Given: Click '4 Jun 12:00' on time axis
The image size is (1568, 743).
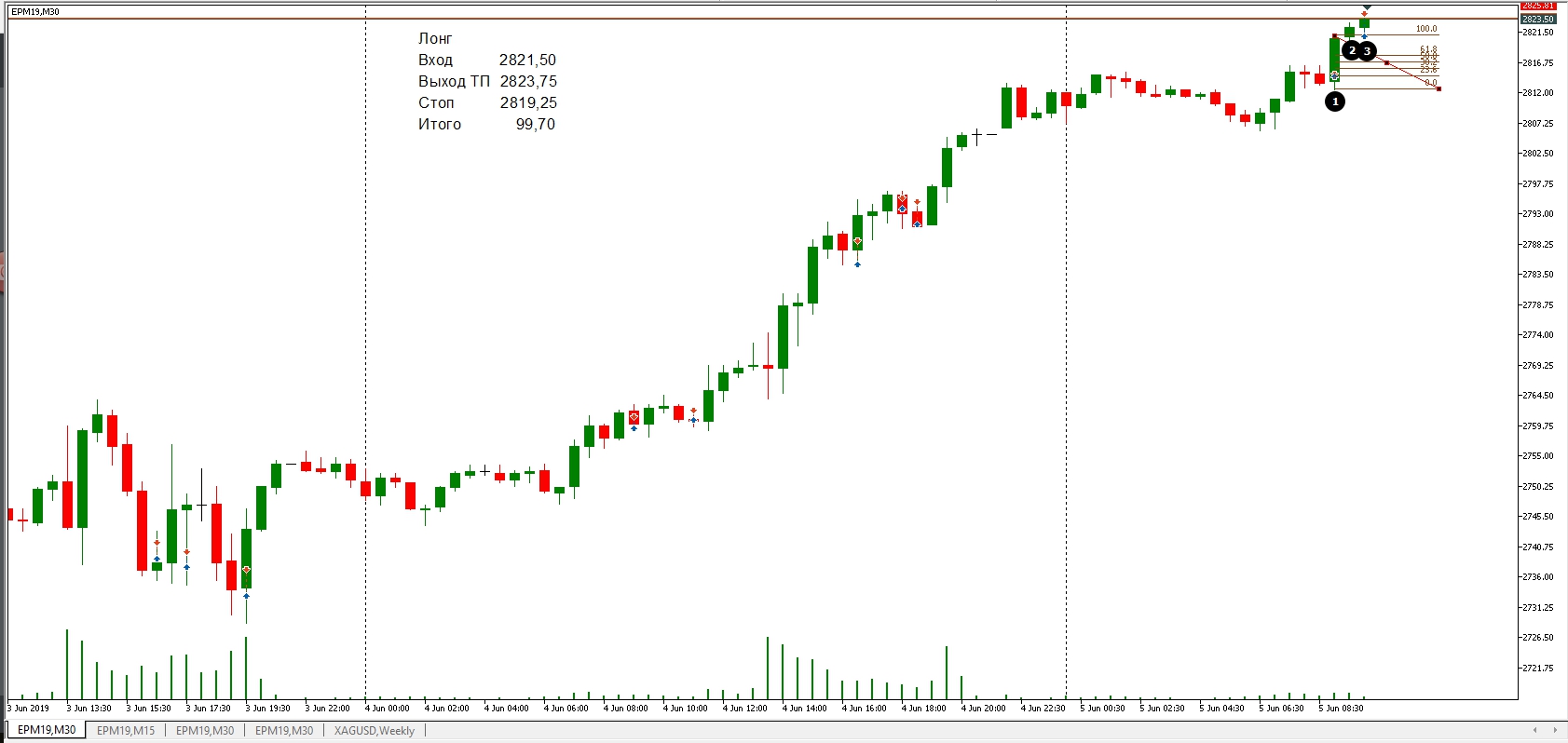Looking at the screenshot, I should point(744,709).
